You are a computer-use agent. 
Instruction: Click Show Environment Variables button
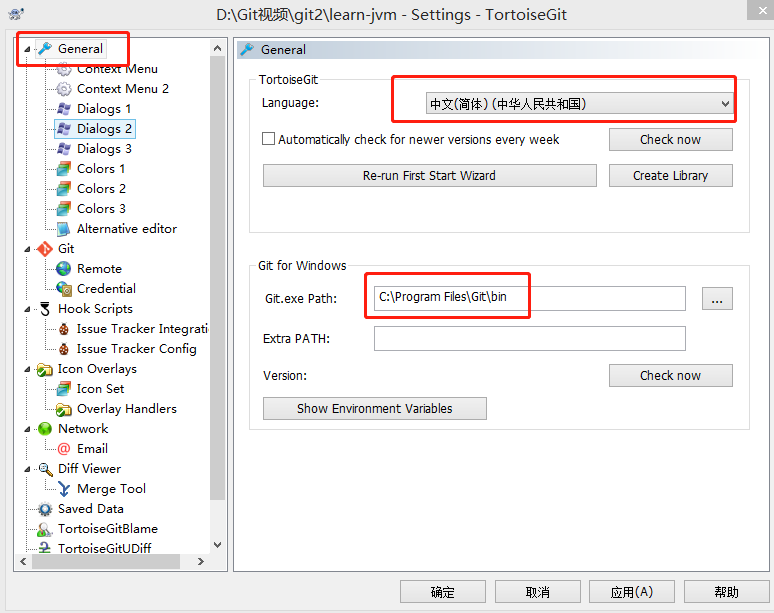(375, 409)
